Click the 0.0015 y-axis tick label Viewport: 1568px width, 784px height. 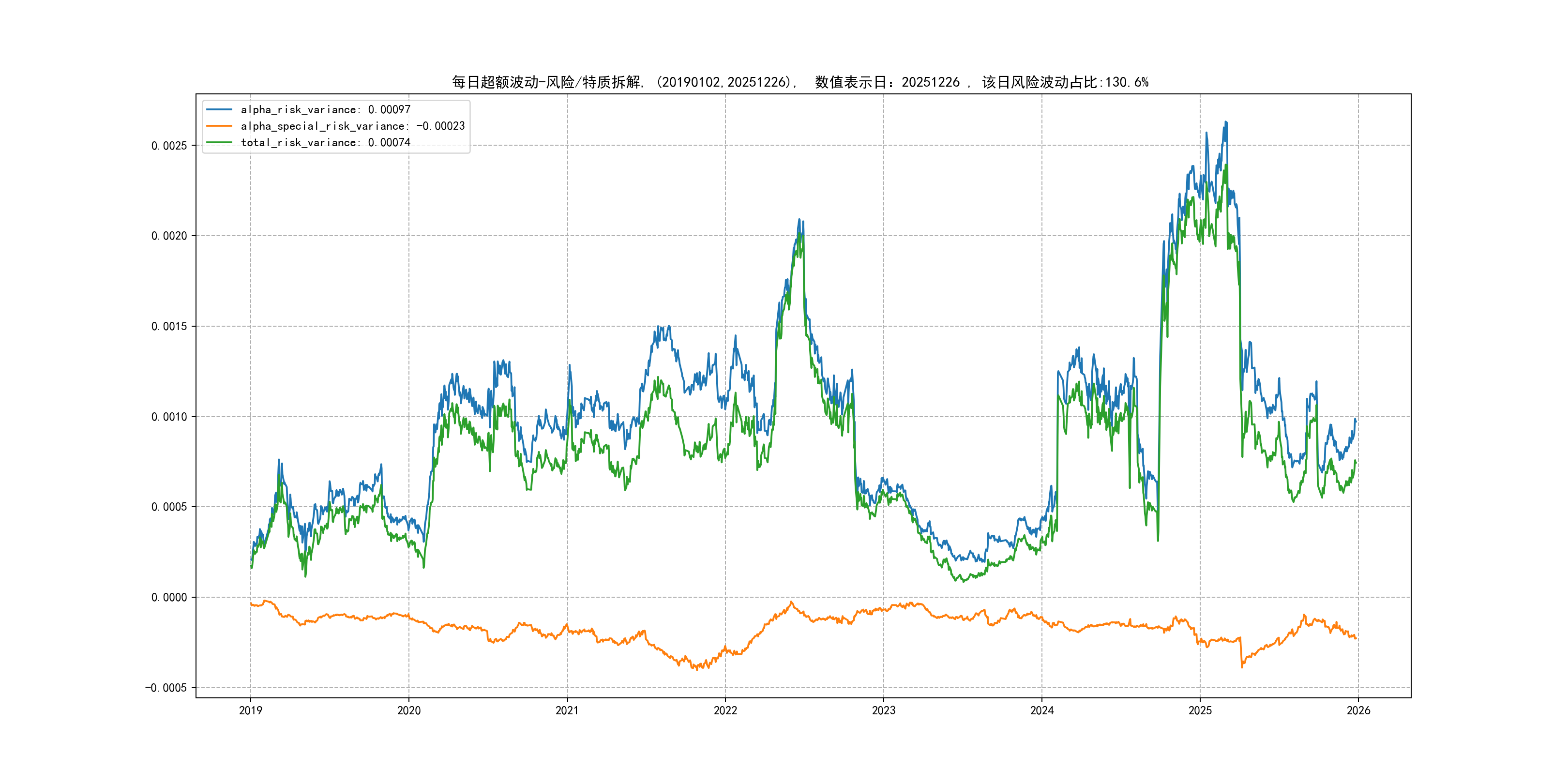click(169, 326)
